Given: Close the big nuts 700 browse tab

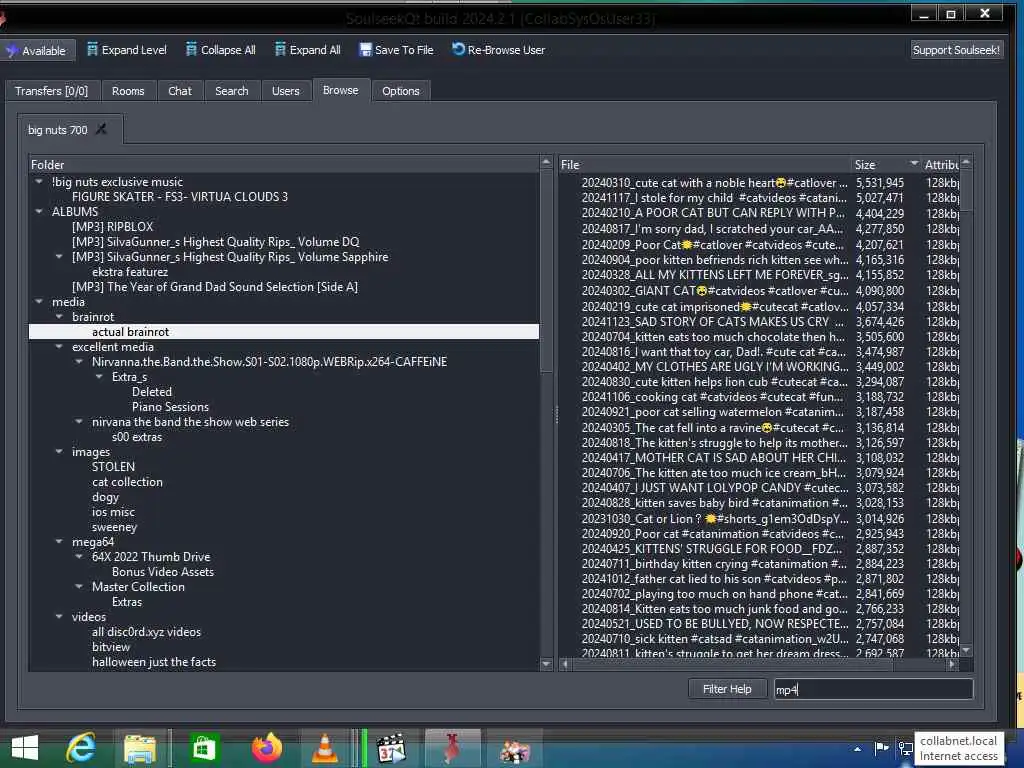Looking at the screenshot, I should tap(101, 129).
